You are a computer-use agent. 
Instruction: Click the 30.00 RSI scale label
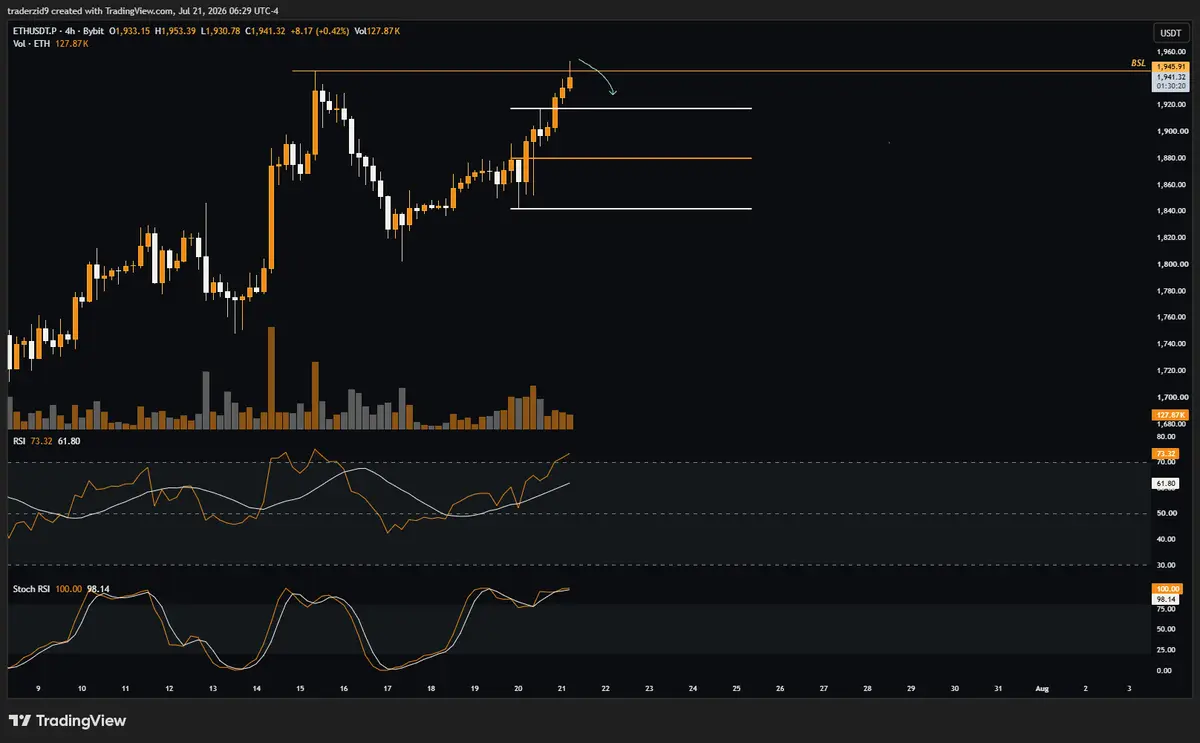(1164, 565)
